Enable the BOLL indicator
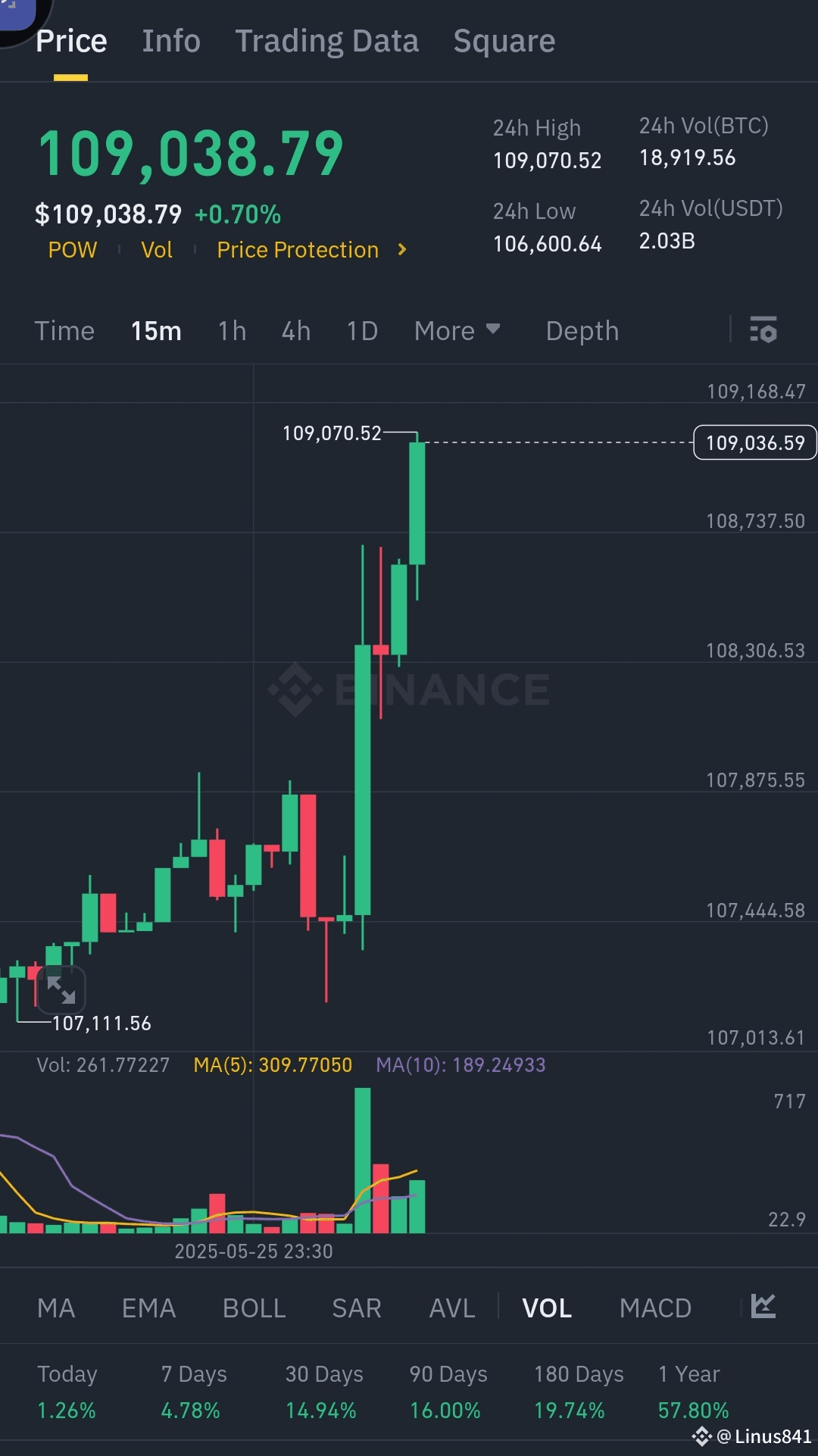This screenshot has height=1456, width=818. point(254,1308)
